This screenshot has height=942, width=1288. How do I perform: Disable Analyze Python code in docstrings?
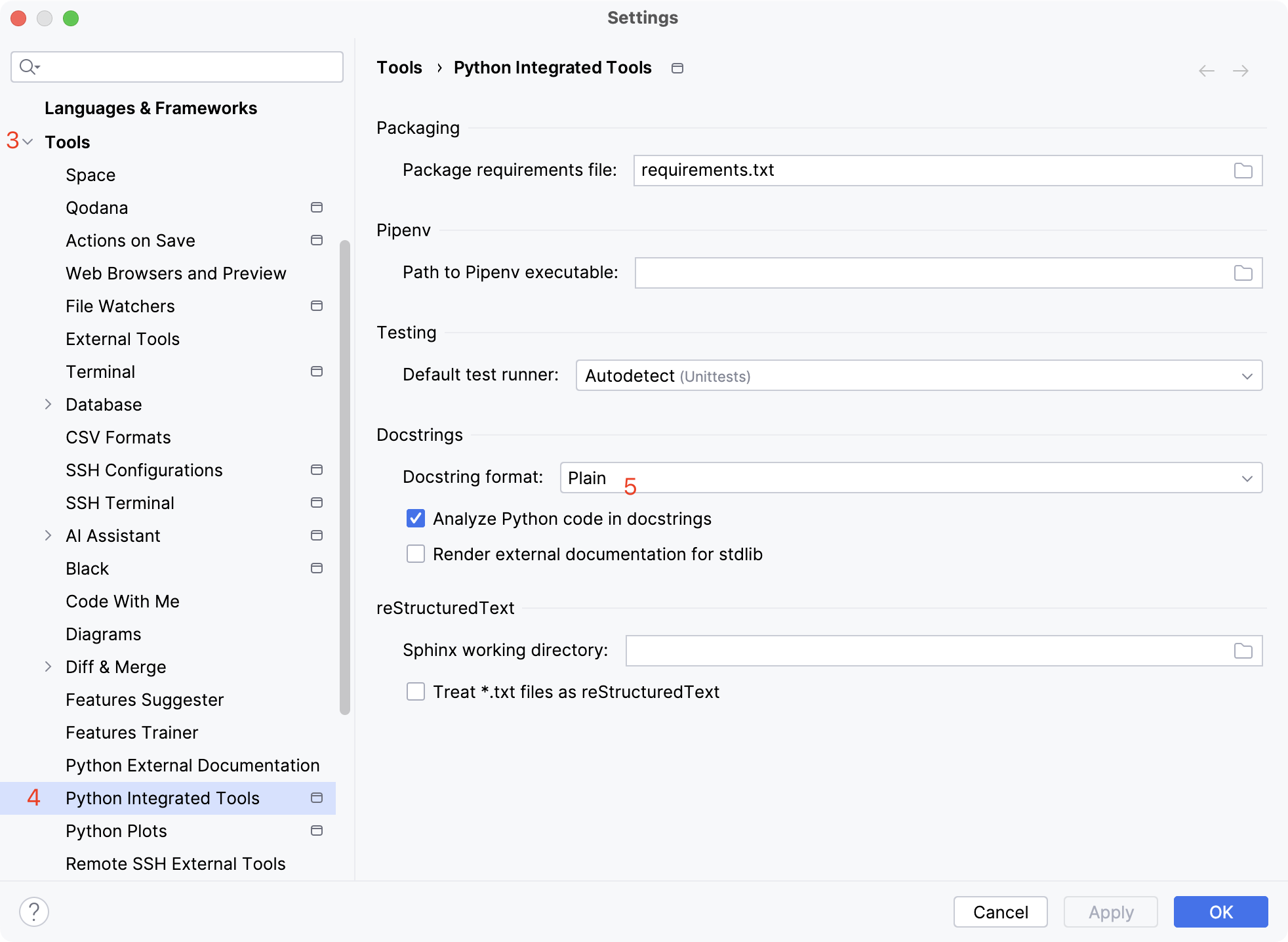[416, 518]
